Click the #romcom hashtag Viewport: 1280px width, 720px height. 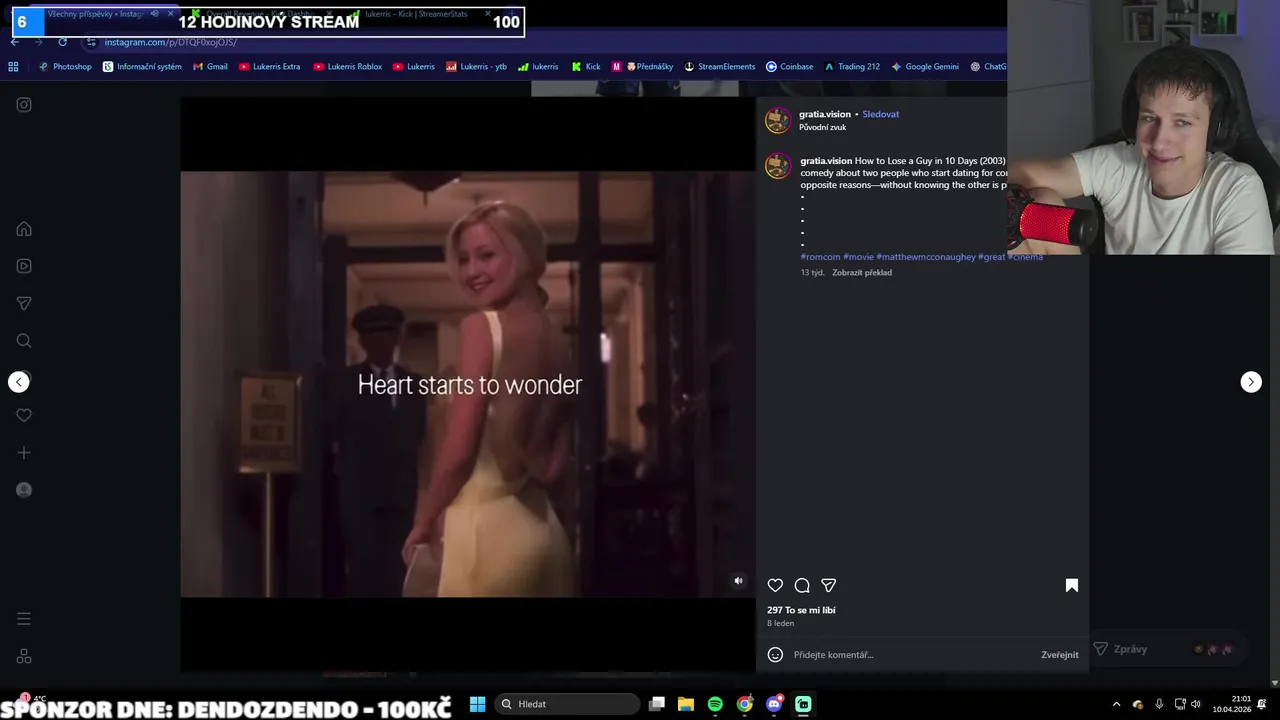(820, 257)
